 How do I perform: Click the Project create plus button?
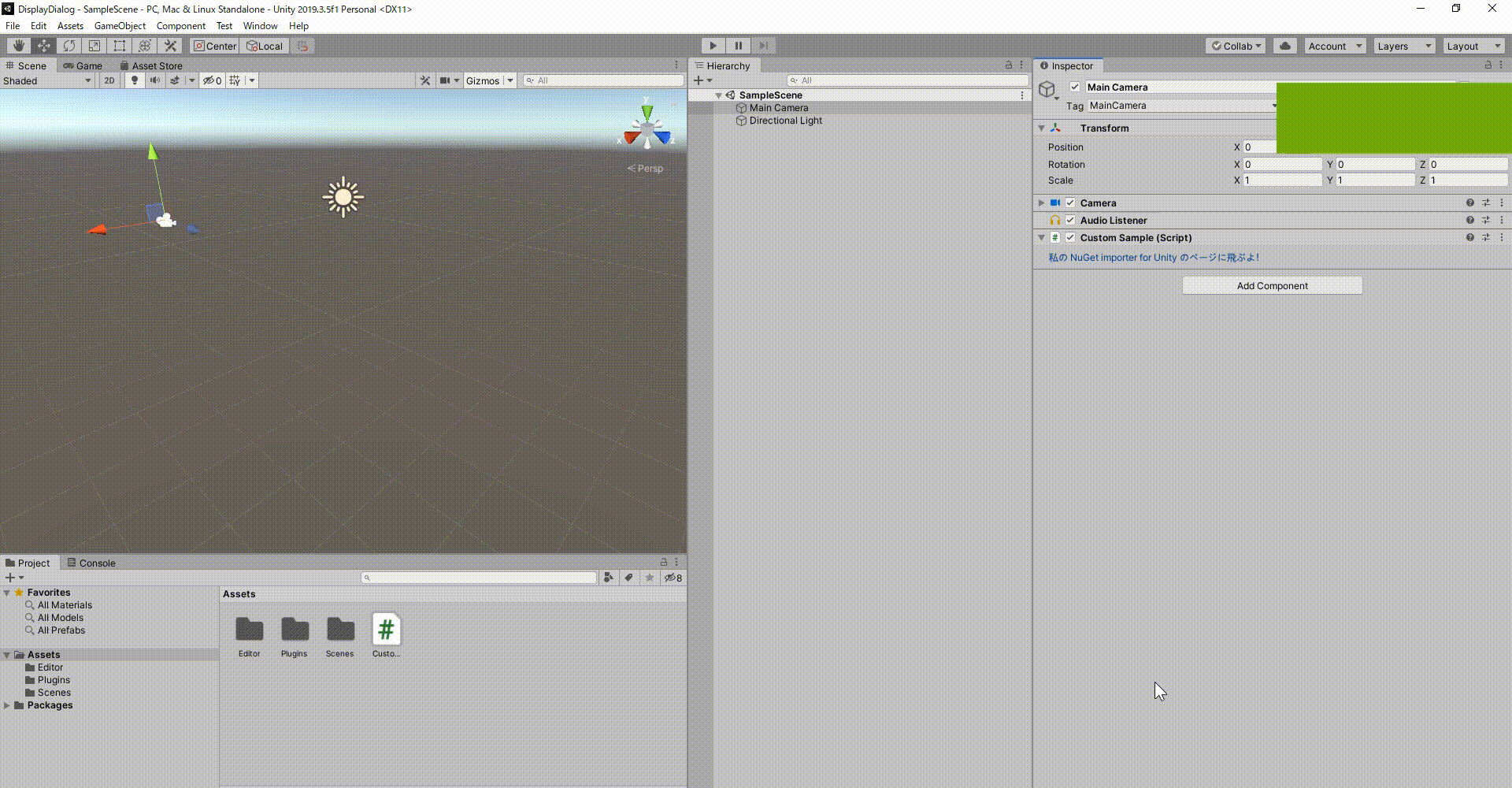coord(10,578)
